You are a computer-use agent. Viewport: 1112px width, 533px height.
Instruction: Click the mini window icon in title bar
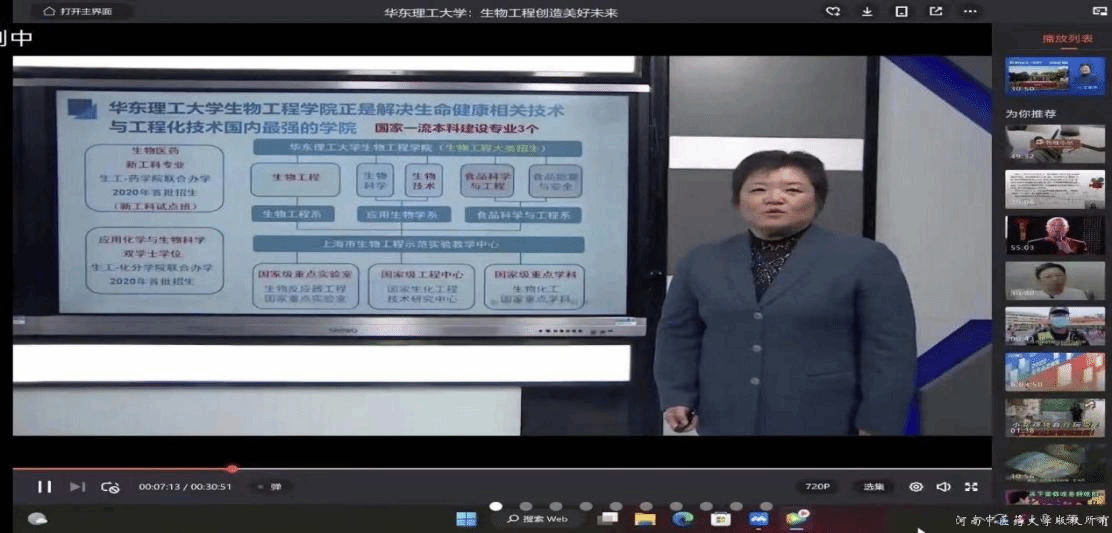901,12
